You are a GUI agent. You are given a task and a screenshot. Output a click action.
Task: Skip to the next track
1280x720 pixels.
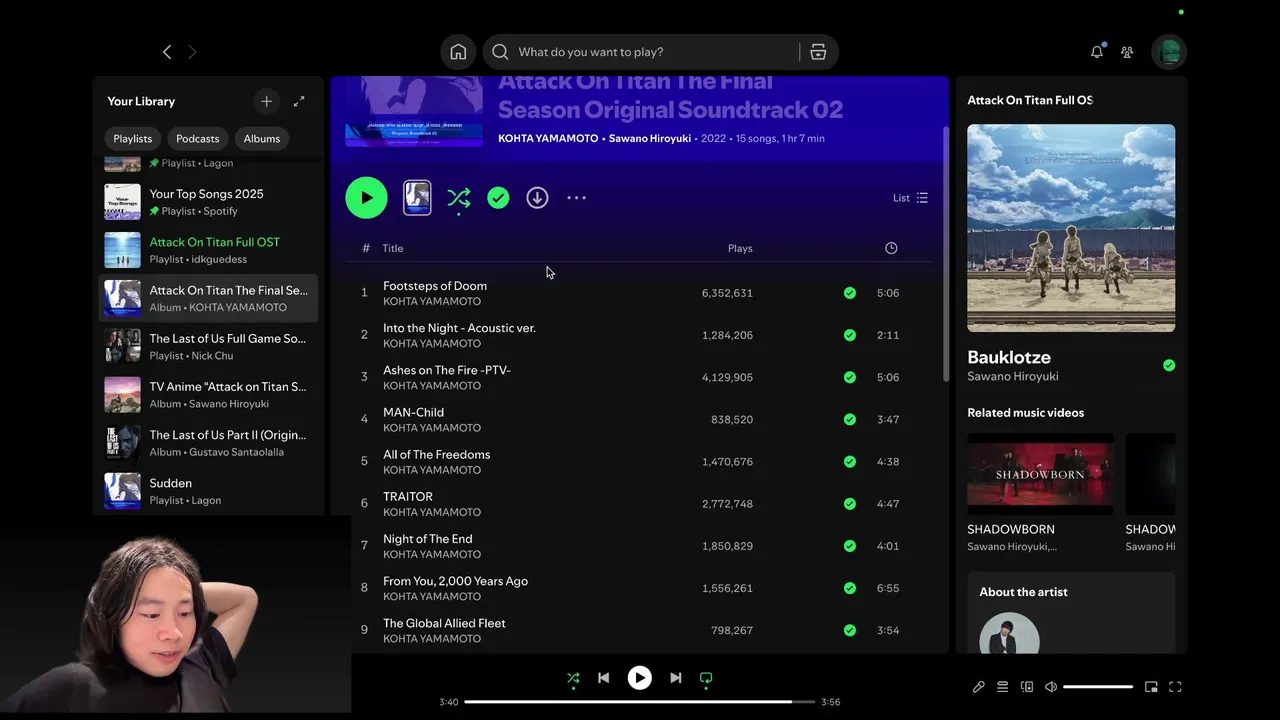[675, 678]
